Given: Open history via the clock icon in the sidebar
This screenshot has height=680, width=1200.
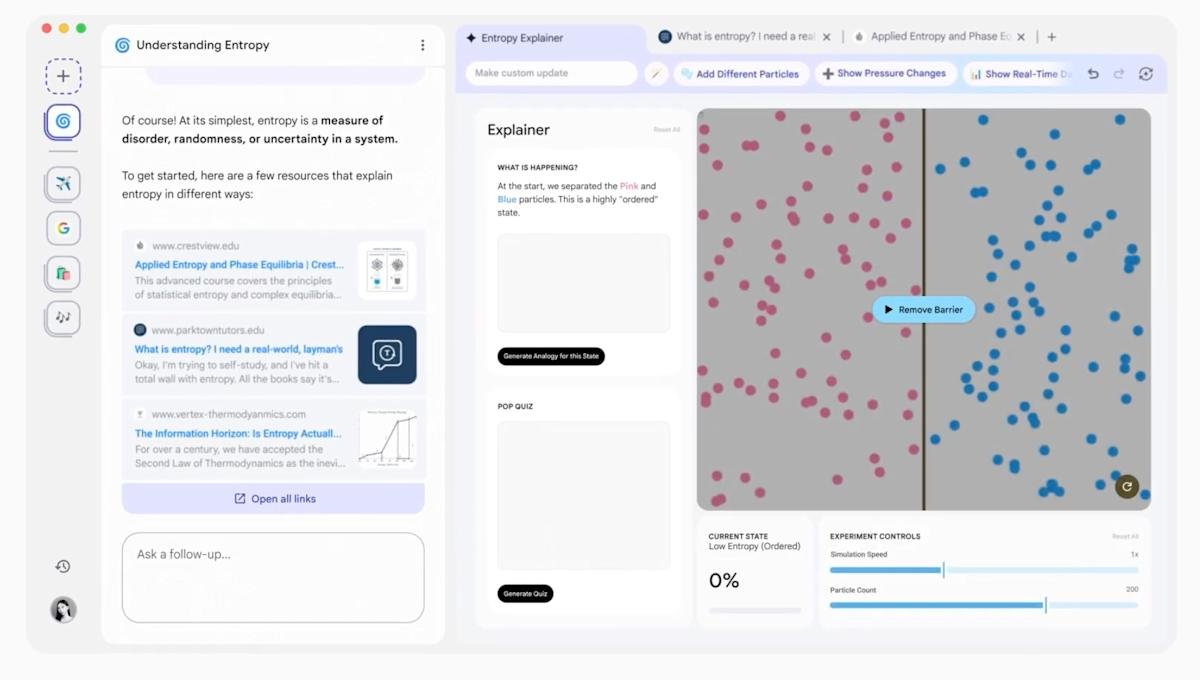Looking at the screenshot, I should (62, 566).
